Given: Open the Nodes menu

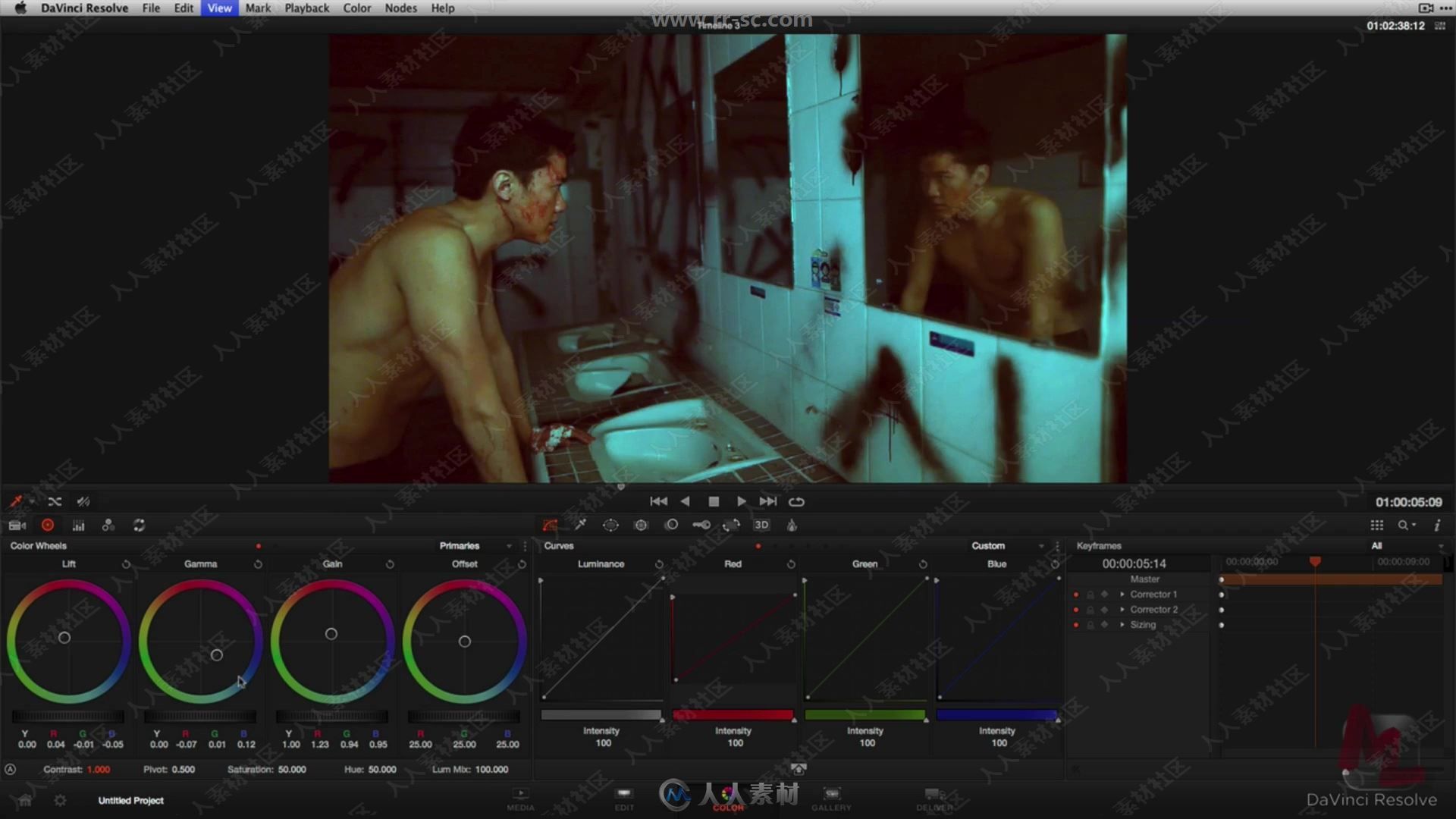Looking at the screenshot, I should (400, 8).
